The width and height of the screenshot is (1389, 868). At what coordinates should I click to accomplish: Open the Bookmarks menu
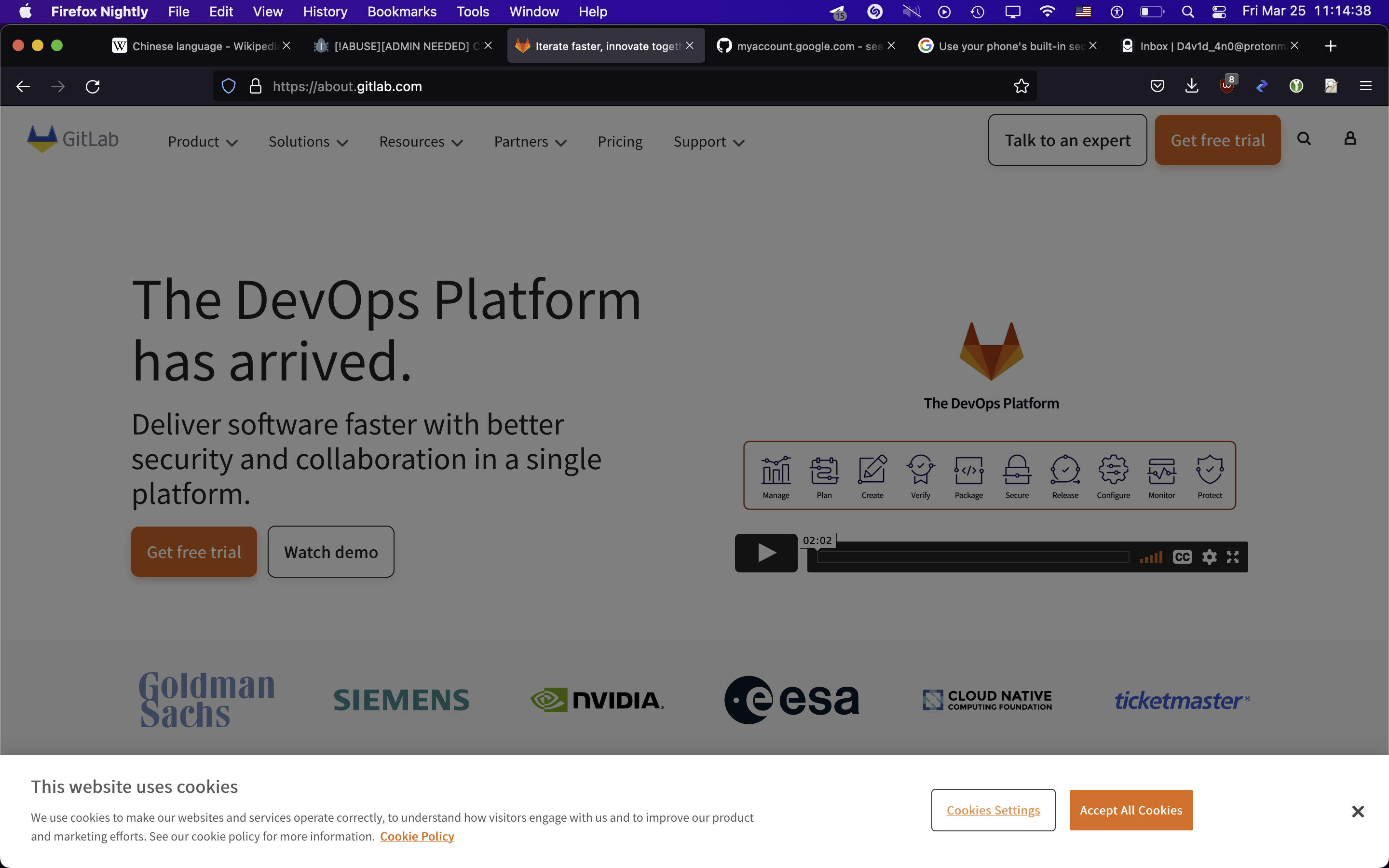coord(402,12)
